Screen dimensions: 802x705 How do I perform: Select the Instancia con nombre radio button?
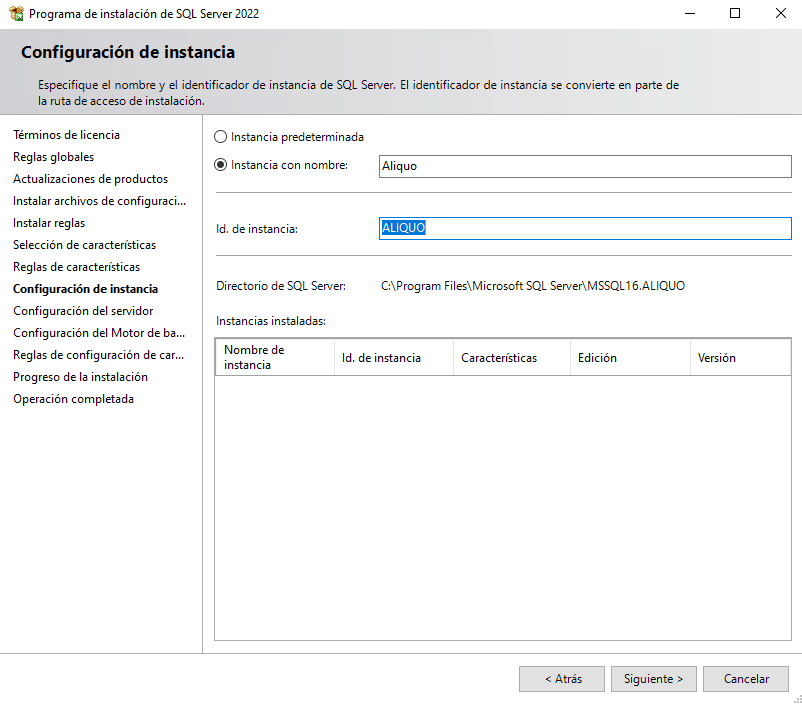click(221, 165)
